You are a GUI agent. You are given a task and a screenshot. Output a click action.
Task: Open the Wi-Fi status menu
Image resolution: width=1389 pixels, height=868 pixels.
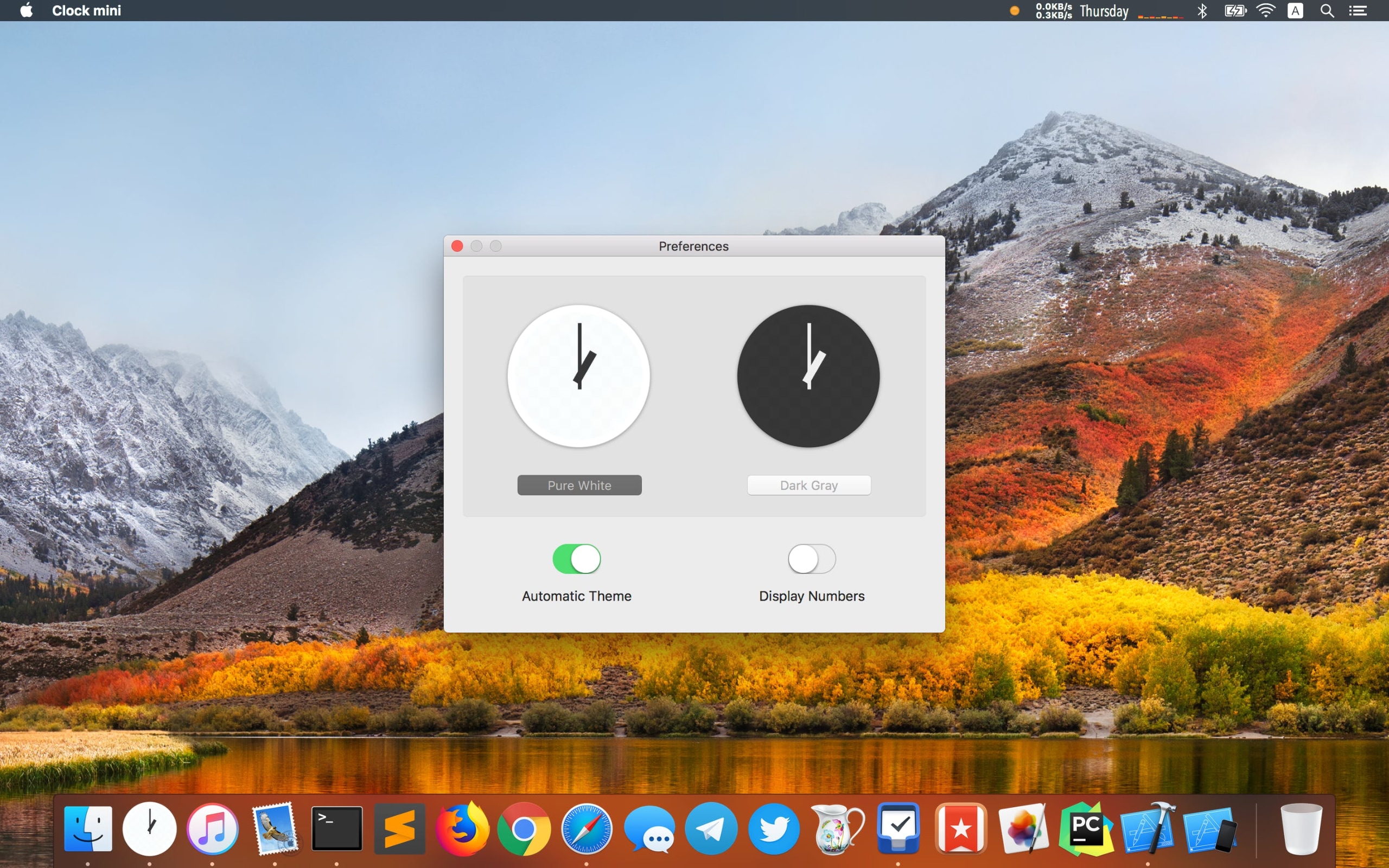(x=1265, y=10)
